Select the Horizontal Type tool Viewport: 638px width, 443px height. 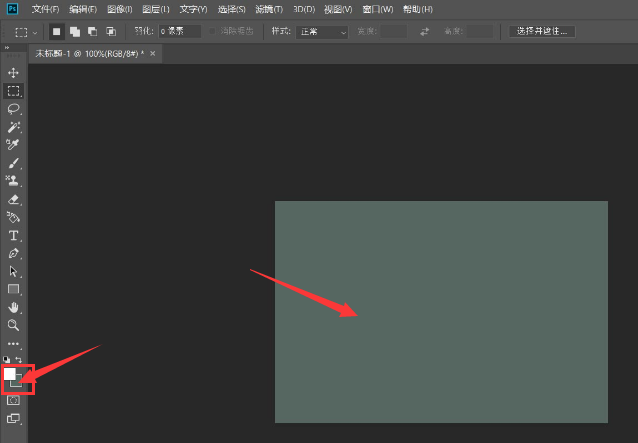click(14, 235)
